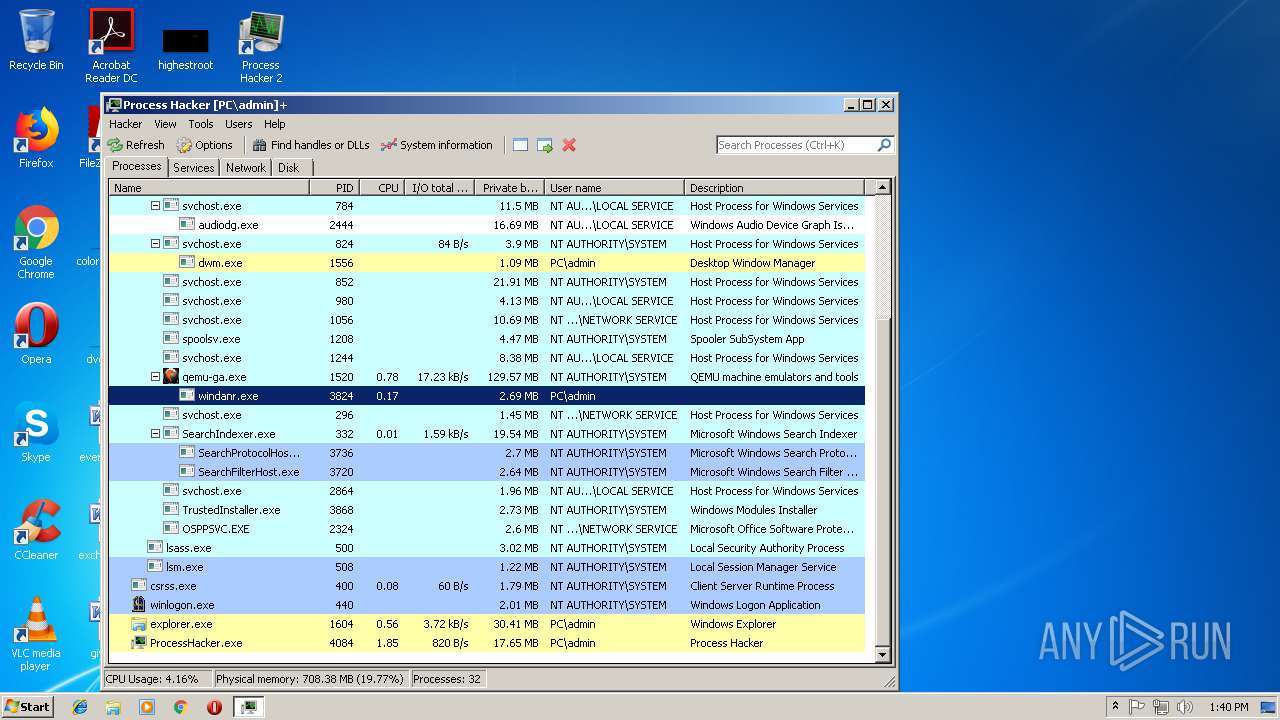Collapse the qemu-ga.exe tree node
This screenshot has width=1280, height=720.
155,377
